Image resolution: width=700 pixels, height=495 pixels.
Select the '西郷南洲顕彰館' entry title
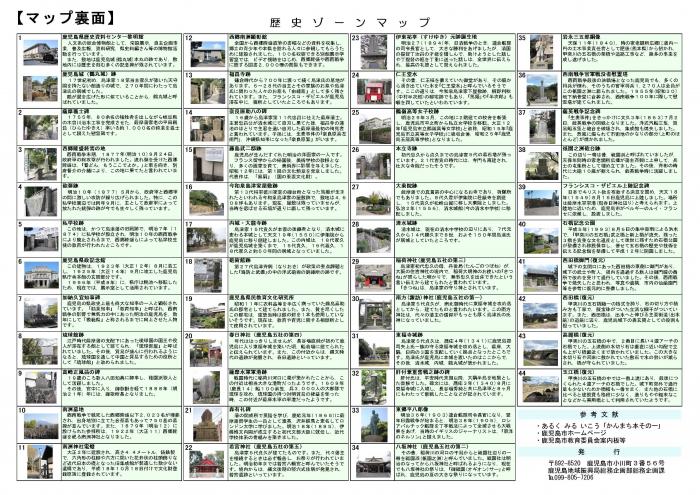point(248,37)
